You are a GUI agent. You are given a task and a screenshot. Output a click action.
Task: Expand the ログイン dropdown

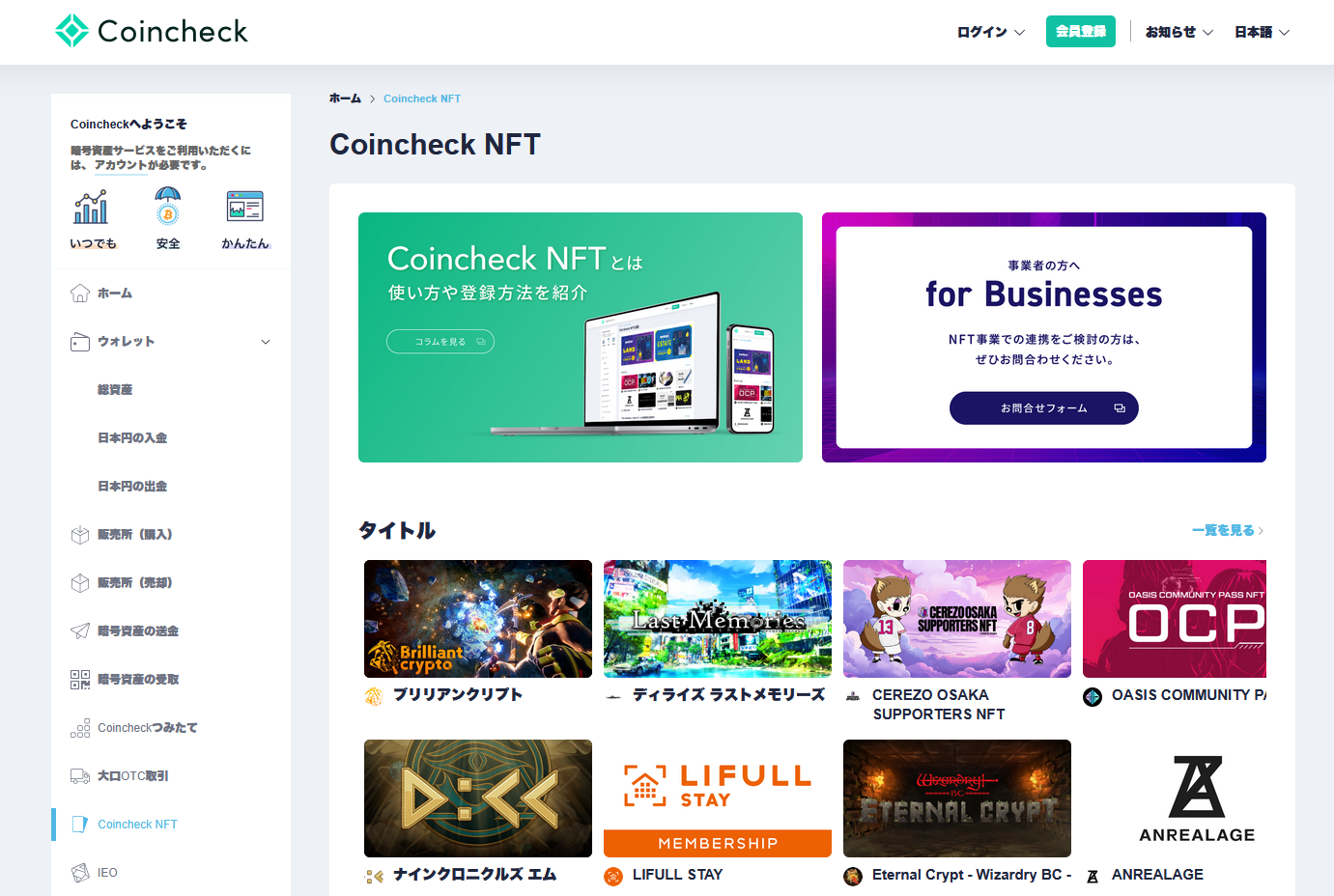point(990,32)
